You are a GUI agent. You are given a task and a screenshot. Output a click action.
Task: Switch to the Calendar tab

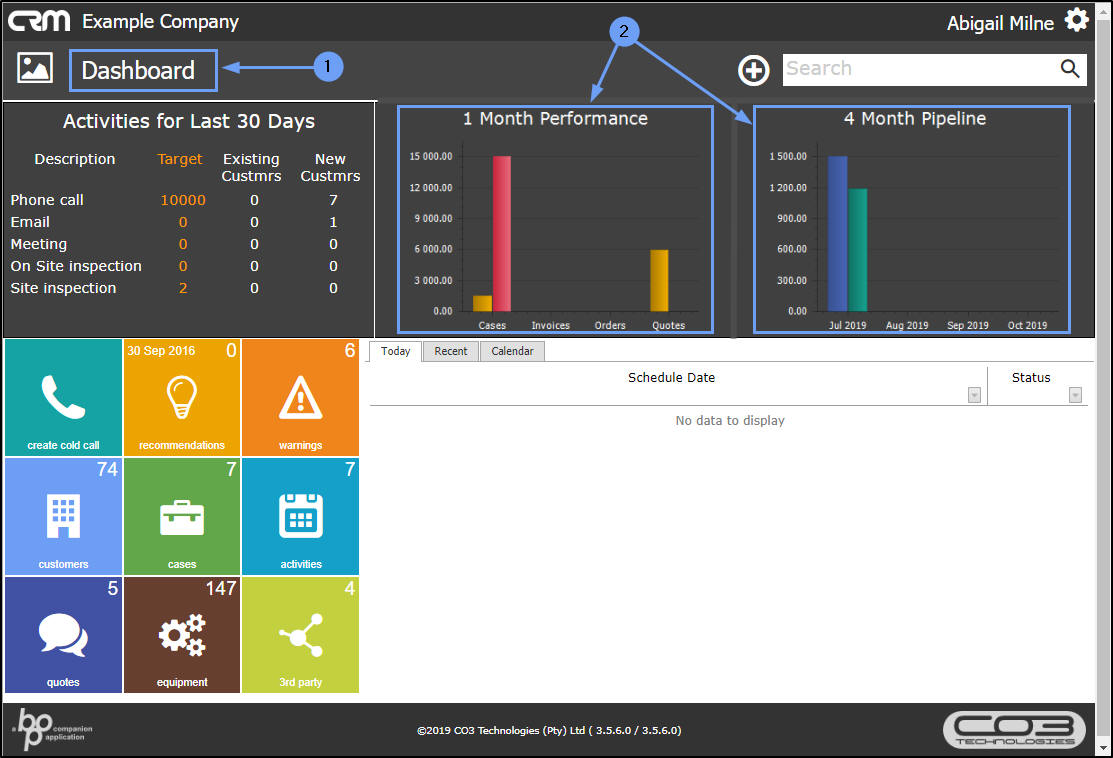512,351
